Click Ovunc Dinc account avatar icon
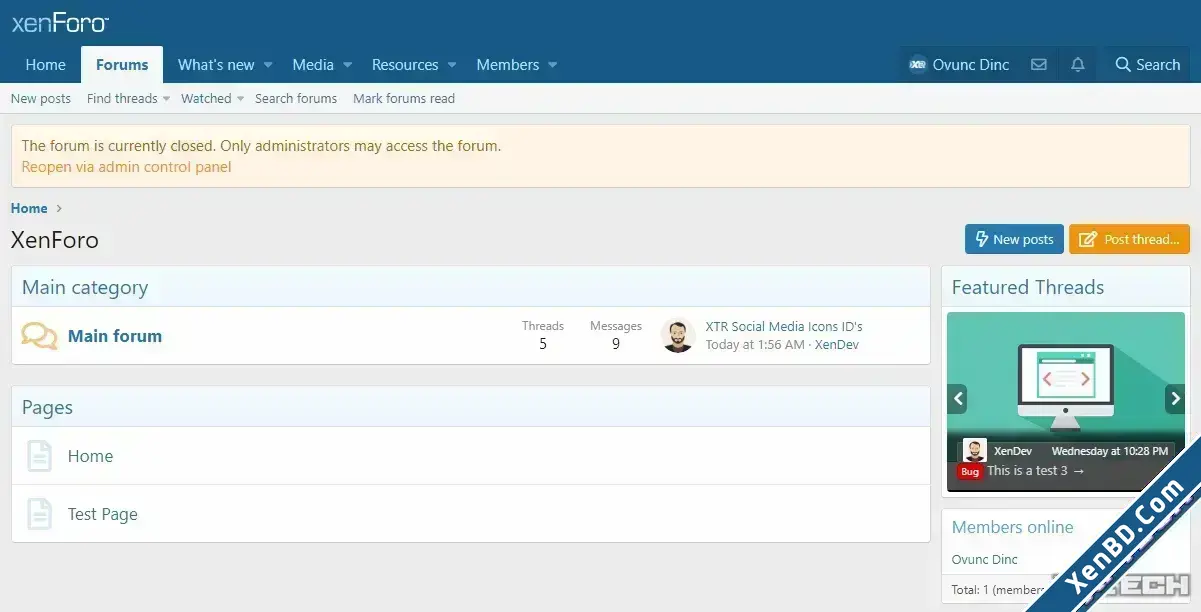This screenshot has width=1201, height=612. tap(917, 65)
